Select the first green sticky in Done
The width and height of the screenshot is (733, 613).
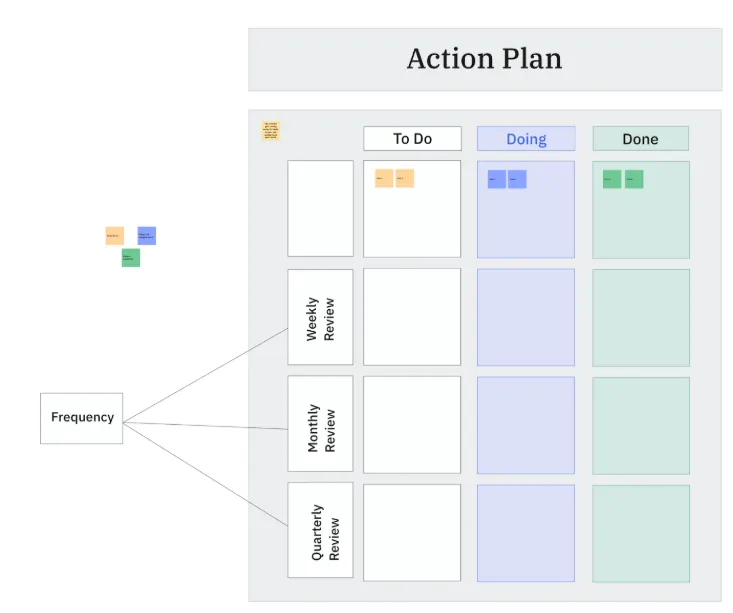click(612, 179)
